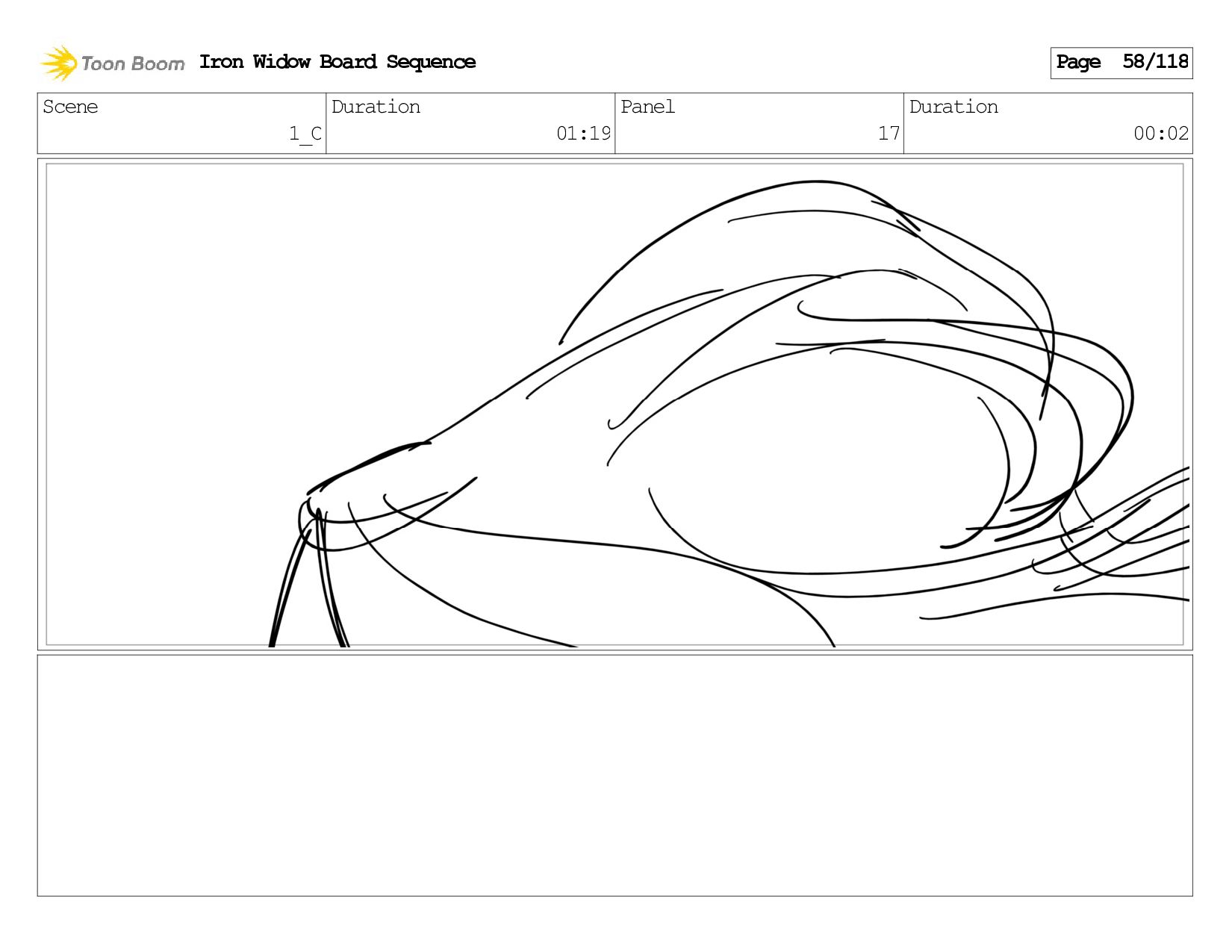
Task: Click the panel number '17'
Action: [889, 134]
